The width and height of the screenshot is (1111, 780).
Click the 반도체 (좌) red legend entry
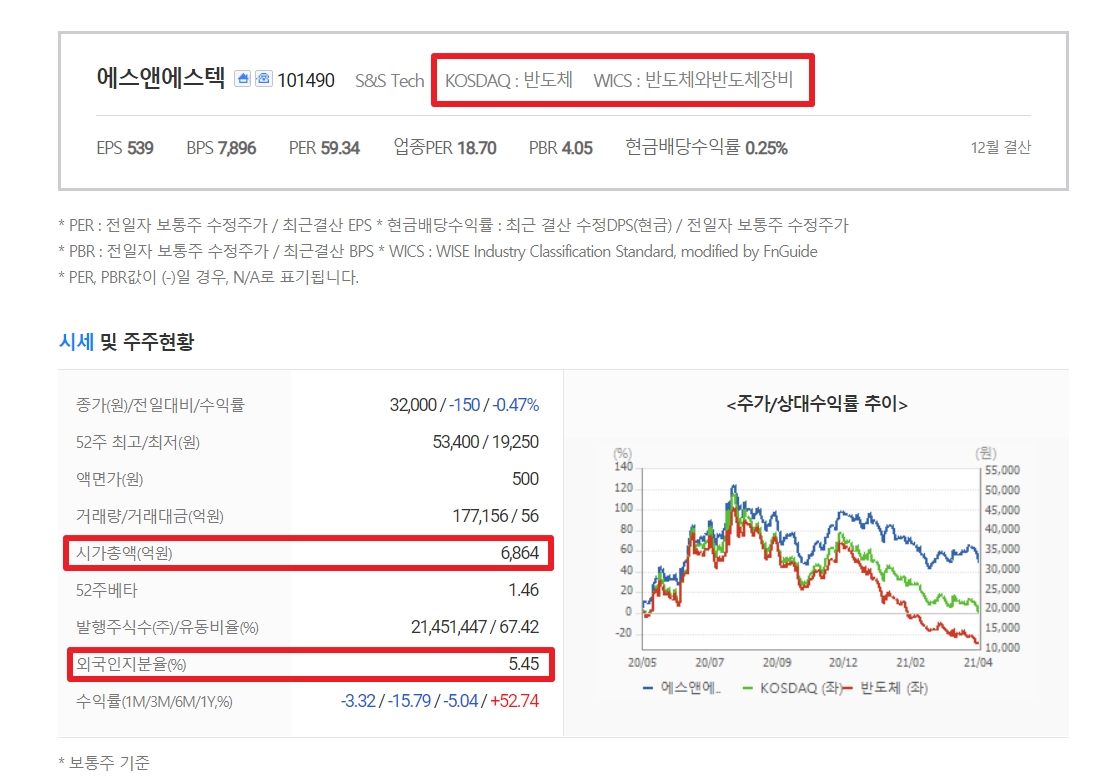tap(886, 688)
